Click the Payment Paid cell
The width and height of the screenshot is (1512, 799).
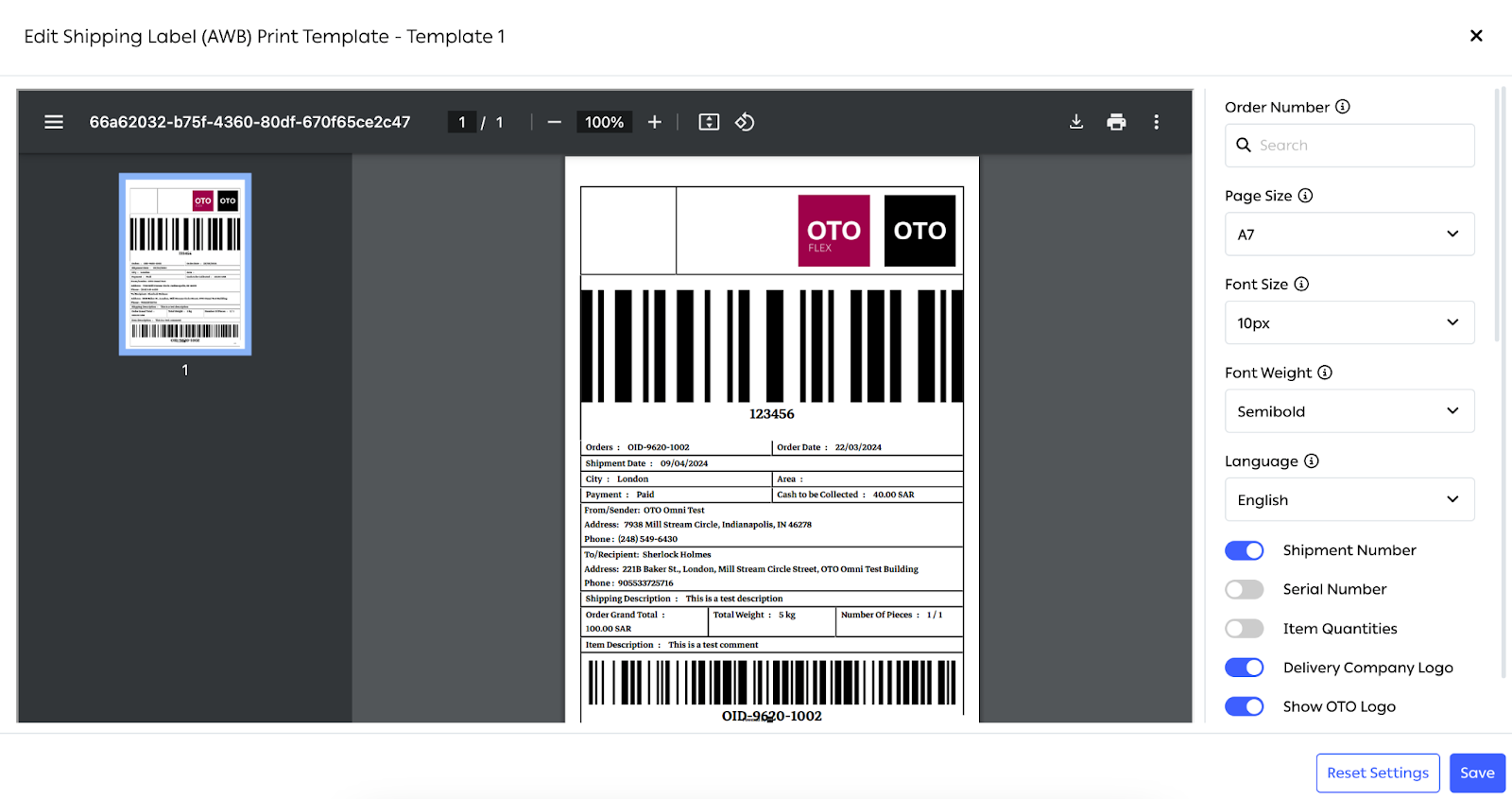click(x=677, y=495)
